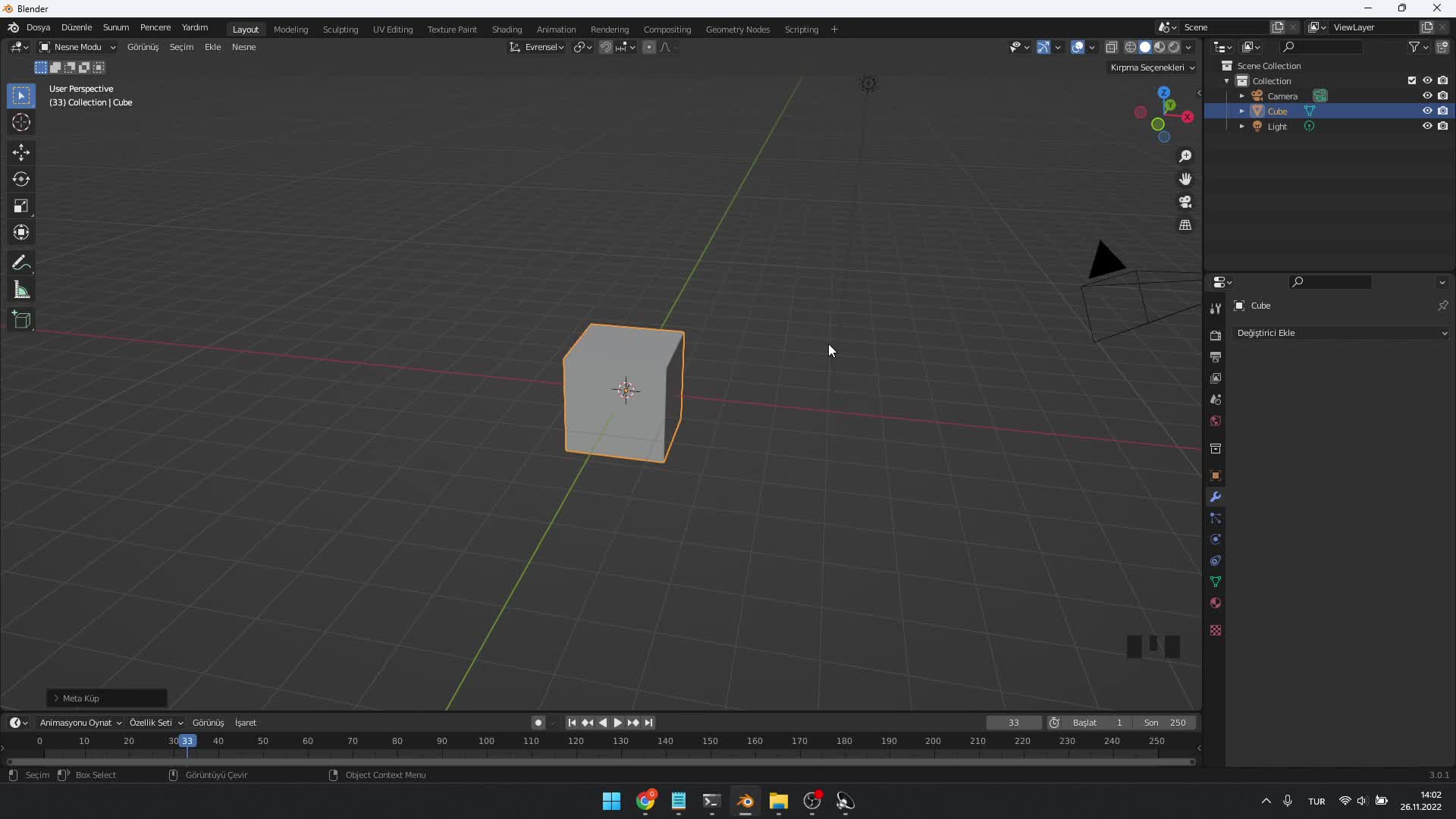The image size is (1456, 819).
Task: Select the Move tool in toolbar
Action: point(22,150)
